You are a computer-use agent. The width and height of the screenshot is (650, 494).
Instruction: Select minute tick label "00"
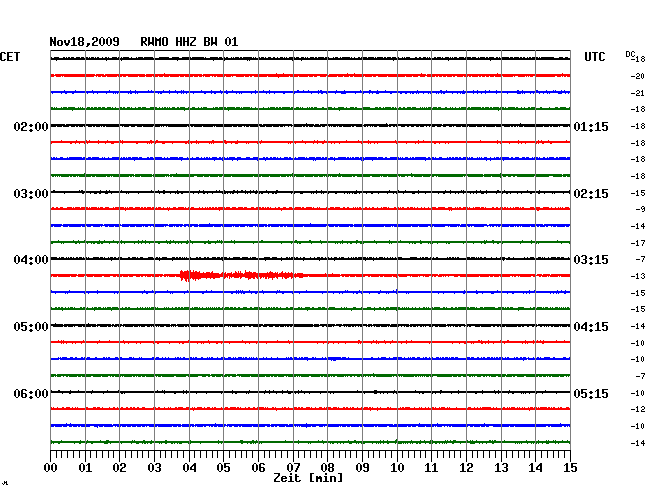point(51,467)
